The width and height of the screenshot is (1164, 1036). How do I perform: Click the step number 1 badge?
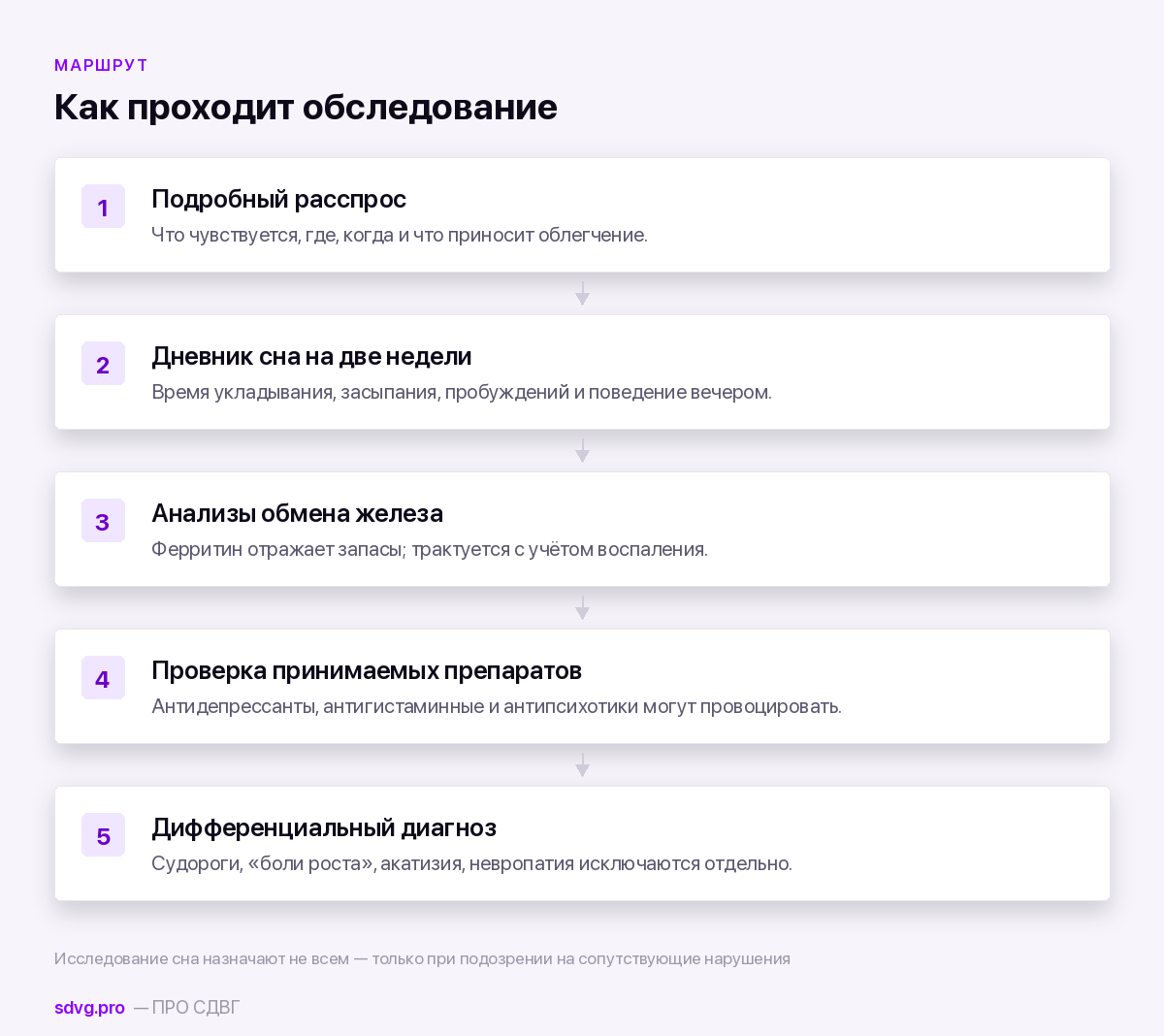[x=103, y=207]
